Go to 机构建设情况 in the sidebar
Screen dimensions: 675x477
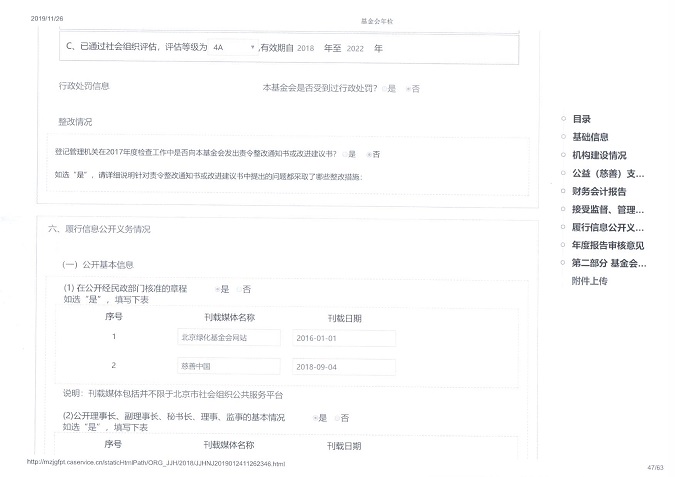pyautogui.click(x=599, y=155)
